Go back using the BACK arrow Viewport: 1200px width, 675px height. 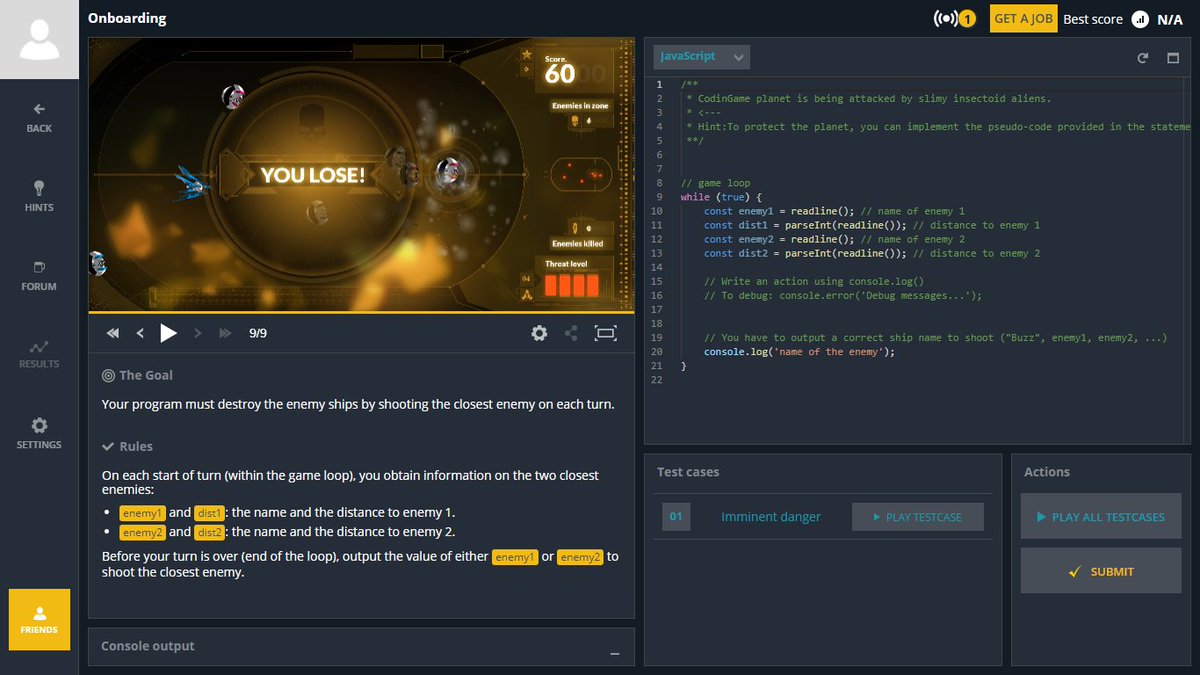point(39,117)
